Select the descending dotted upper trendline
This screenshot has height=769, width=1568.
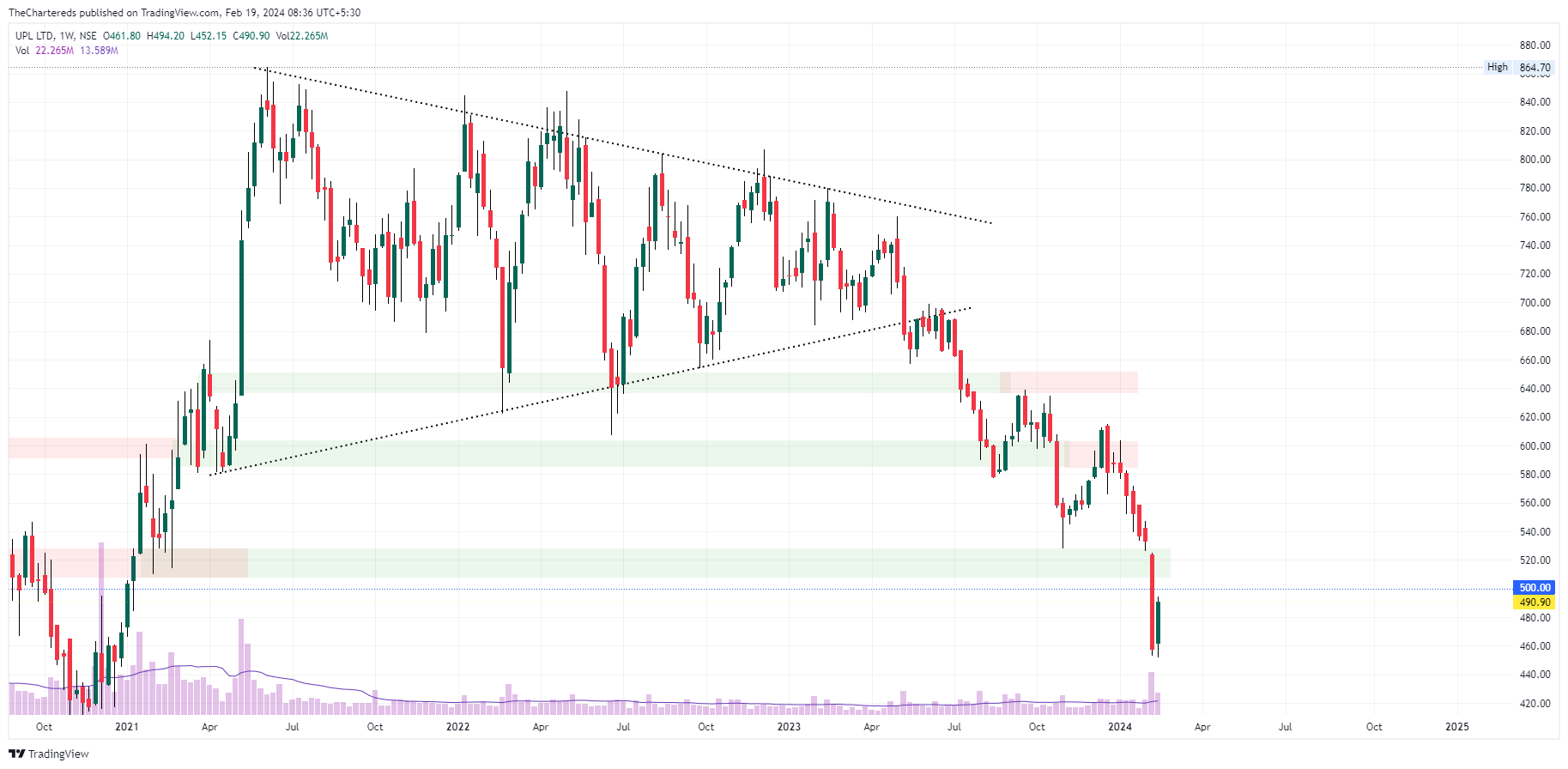[x=622, y=145]
